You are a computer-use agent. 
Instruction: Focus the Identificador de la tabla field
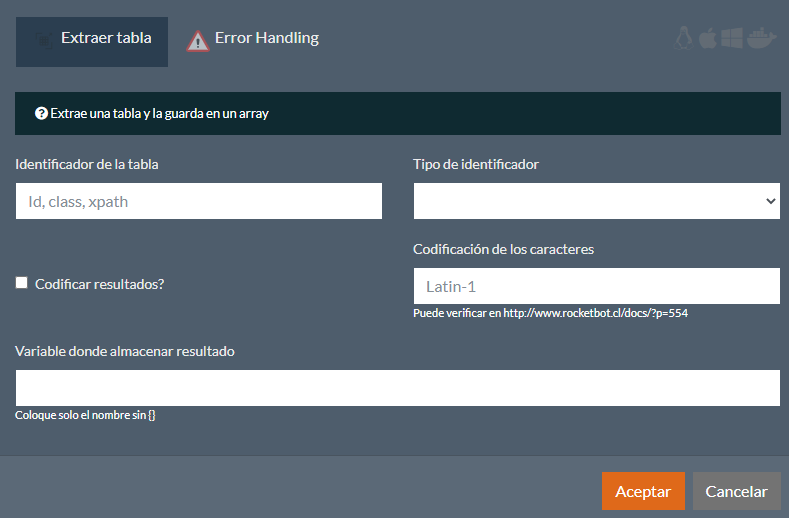198,201
